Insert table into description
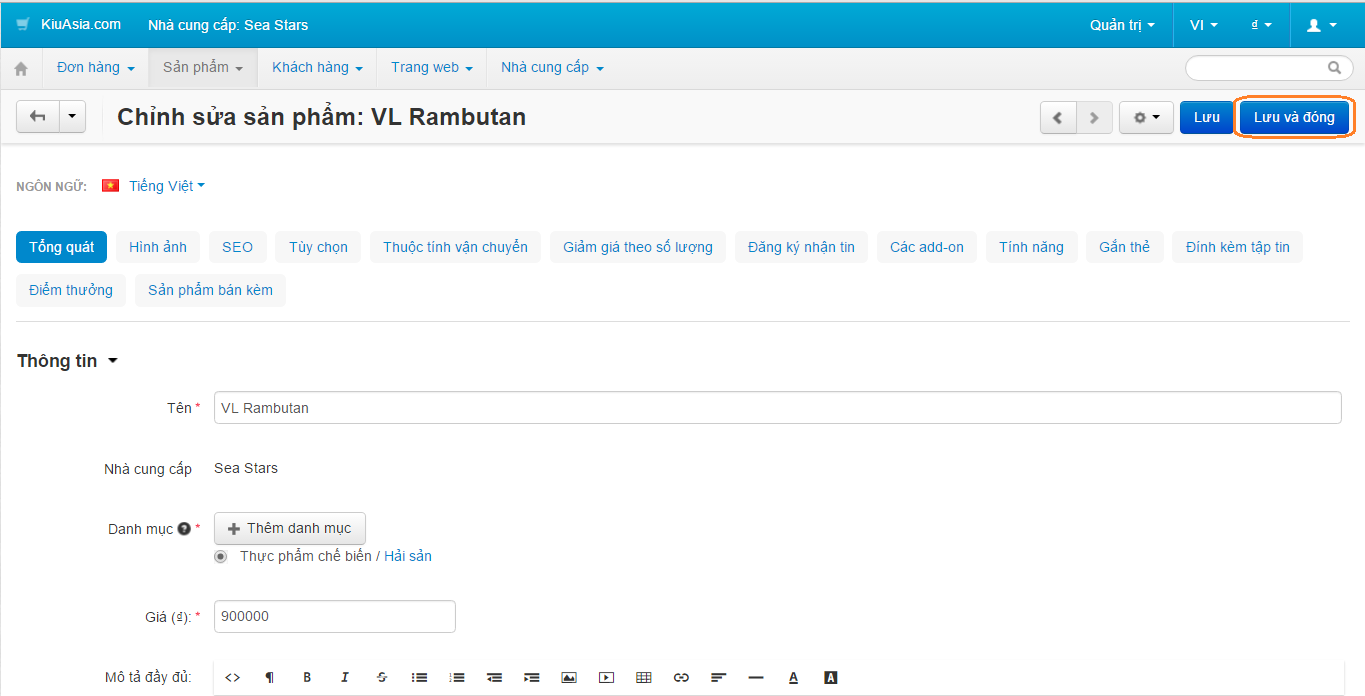Screen dimensions: 1365x696 [644, 677]
